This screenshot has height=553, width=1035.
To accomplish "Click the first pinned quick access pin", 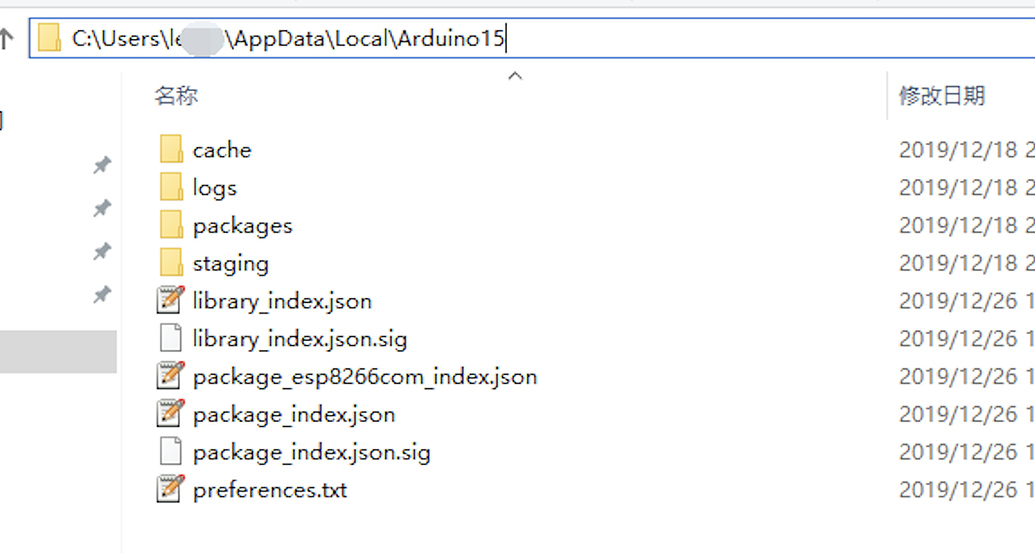I will [102, 165].
